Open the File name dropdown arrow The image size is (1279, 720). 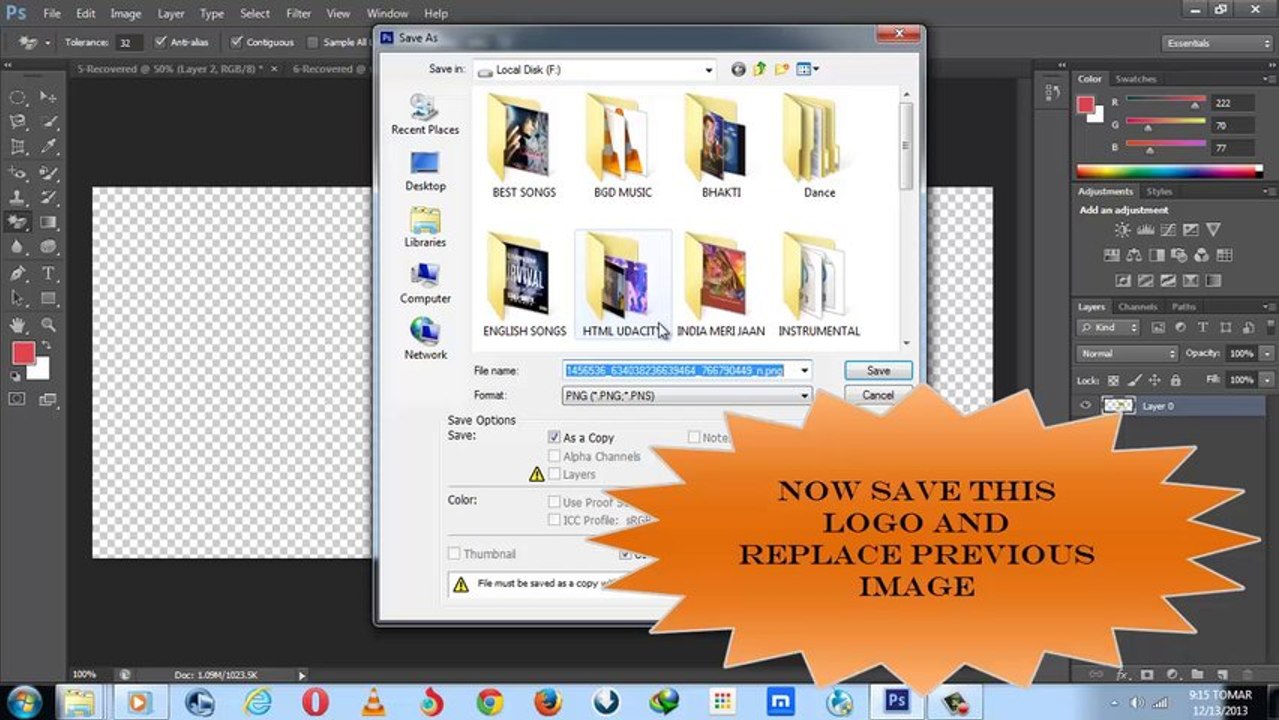pyautogui.click(x=804, y=370)
